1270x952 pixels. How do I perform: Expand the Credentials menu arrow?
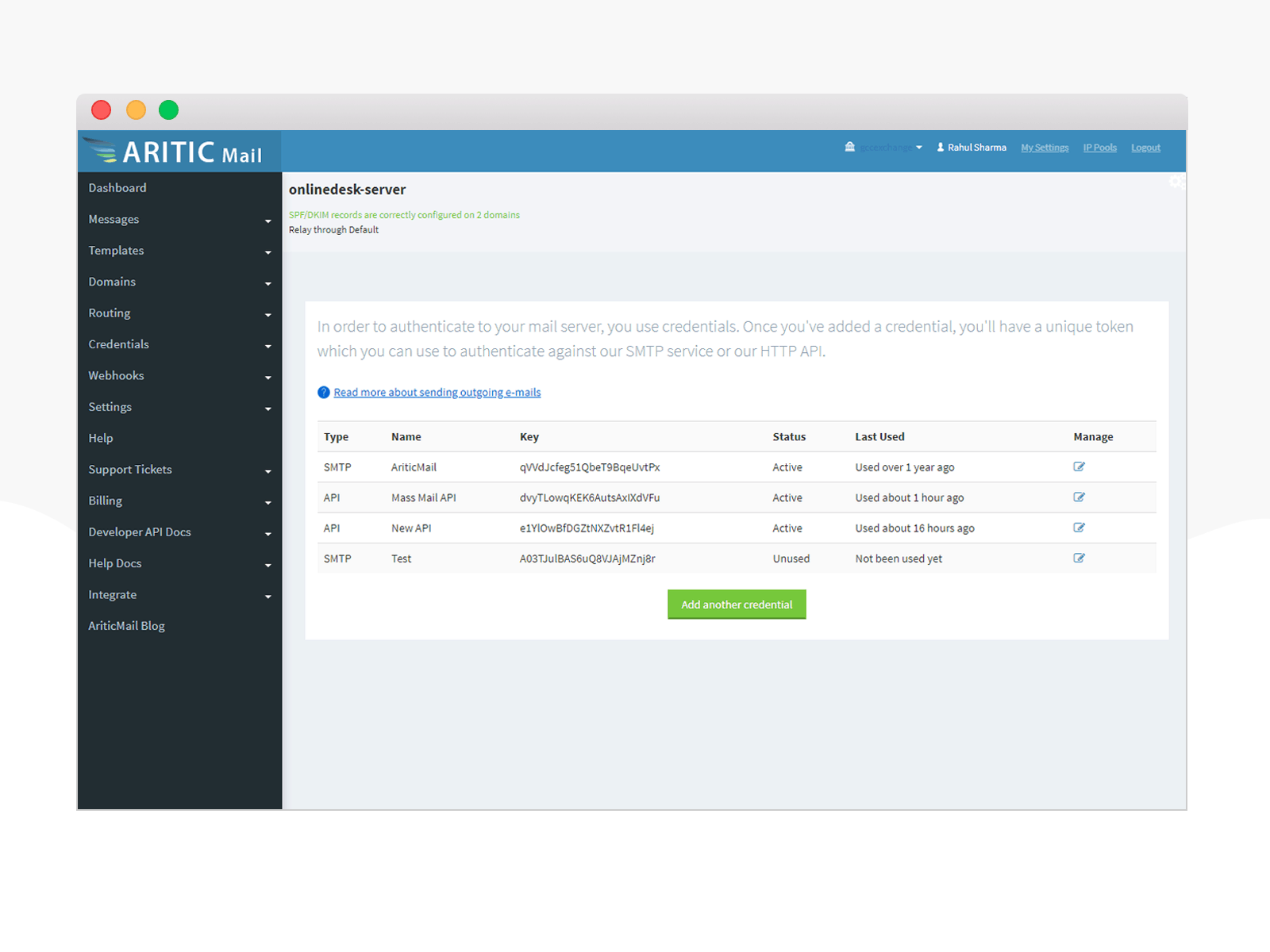268,347
